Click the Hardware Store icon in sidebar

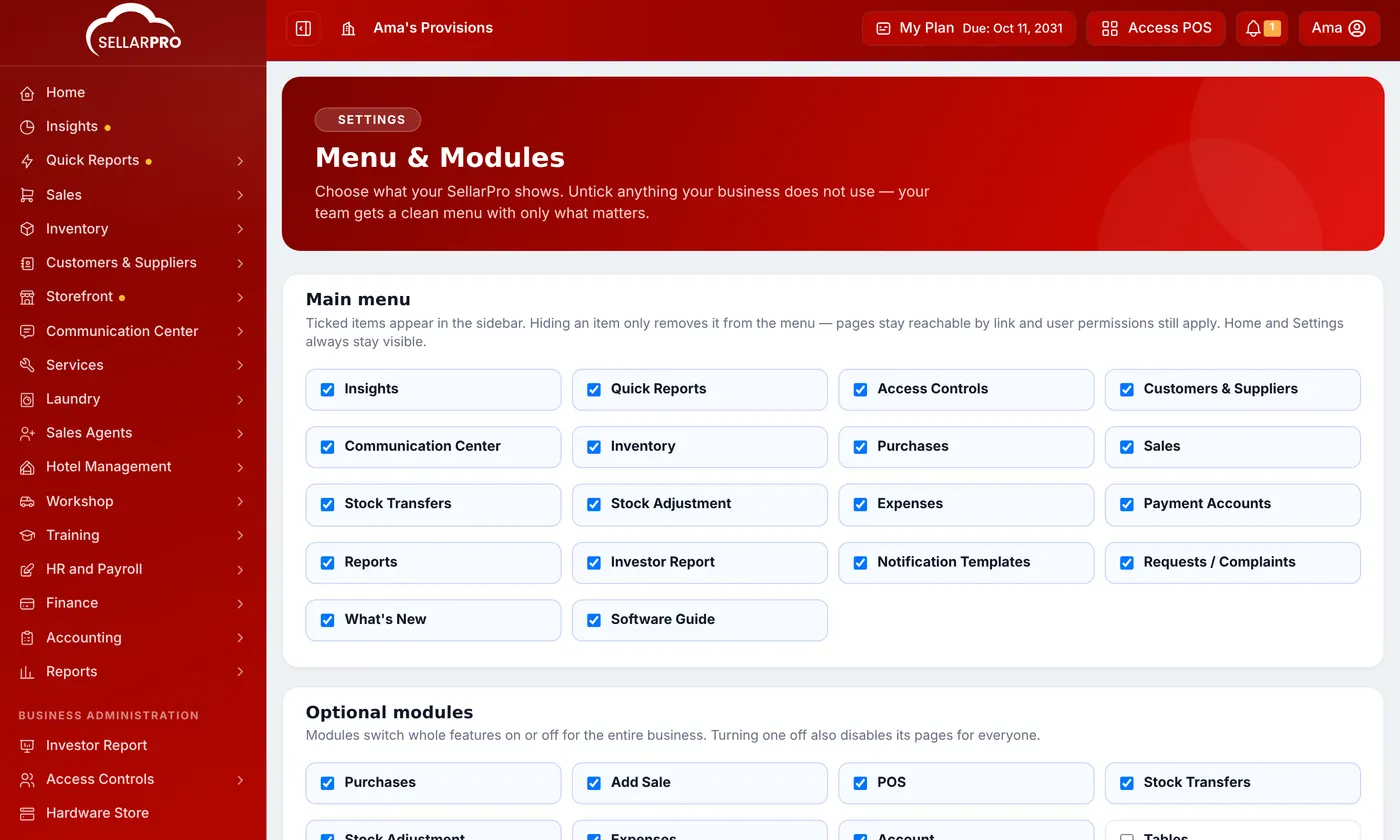(27, 813)
